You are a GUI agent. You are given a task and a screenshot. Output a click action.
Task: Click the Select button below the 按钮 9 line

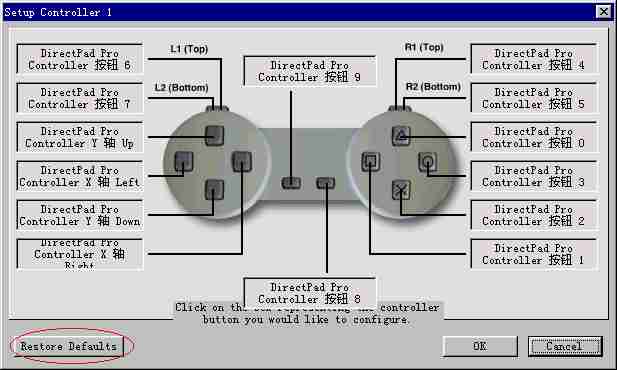tap(291, 183)
